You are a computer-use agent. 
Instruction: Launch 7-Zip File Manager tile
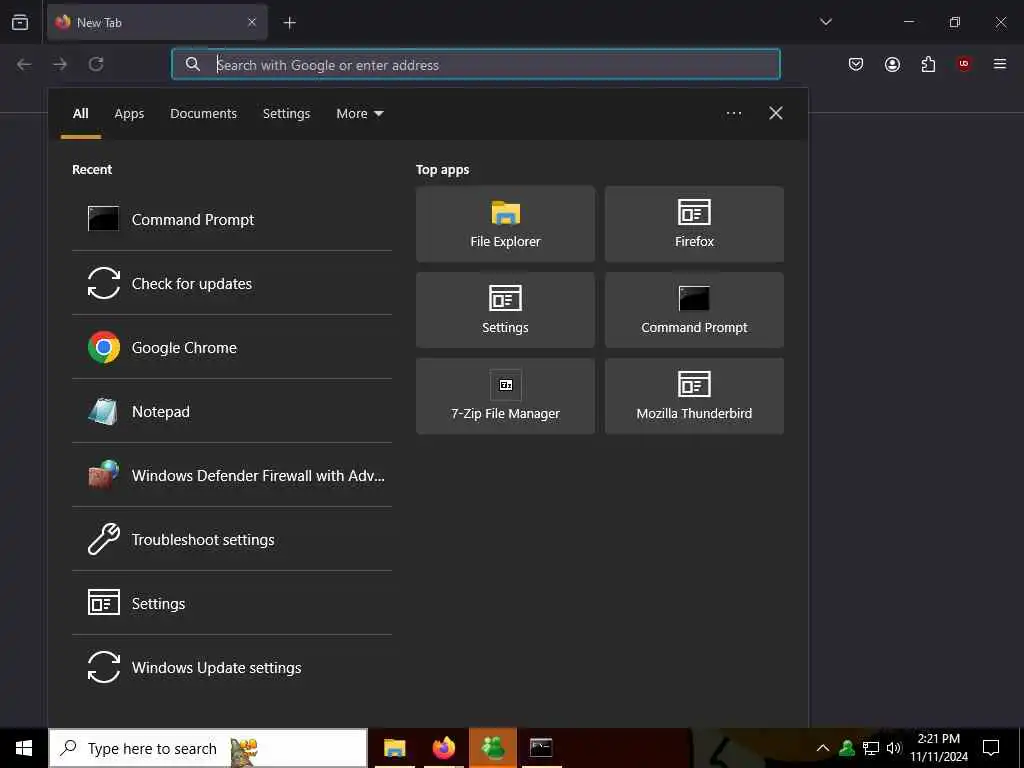[x=505, y=396]
